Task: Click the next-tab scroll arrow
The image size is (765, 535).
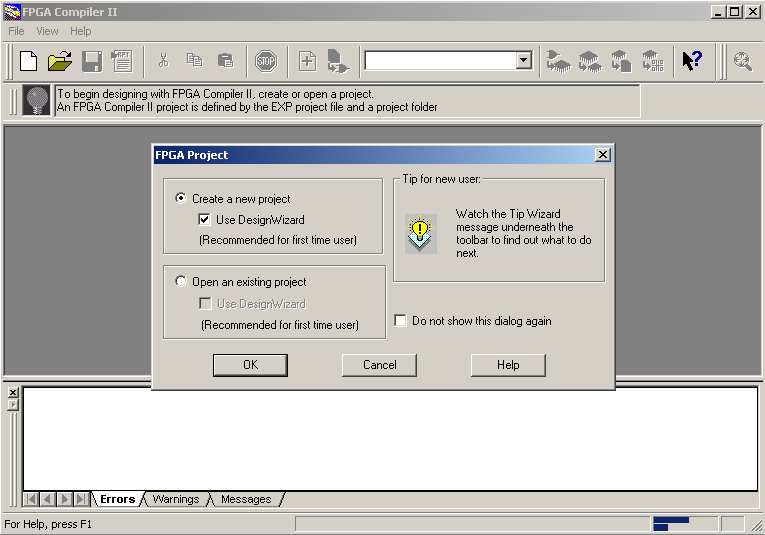Action: coord(64,499)
